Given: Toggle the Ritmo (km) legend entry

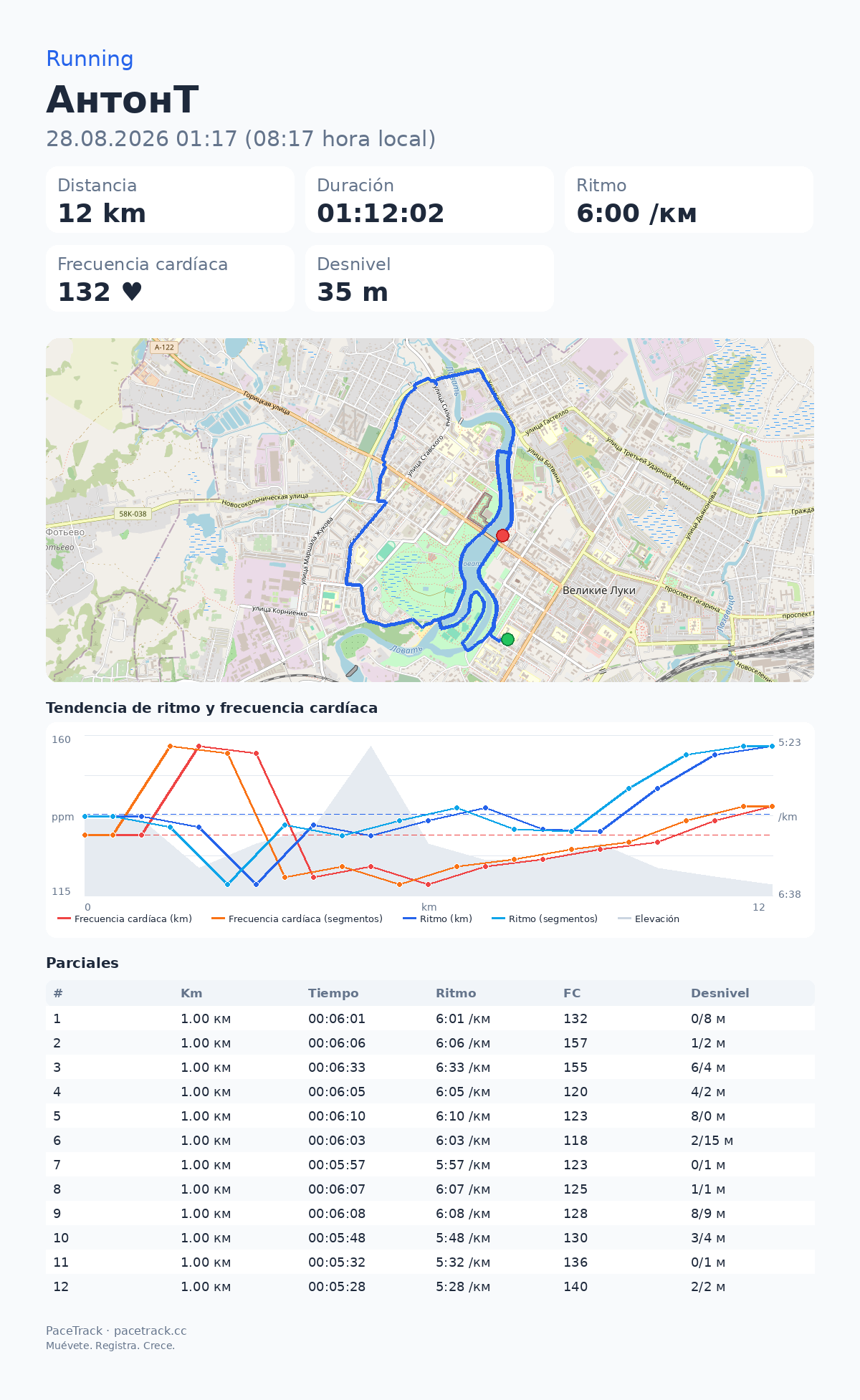Looking at the screenshot, I should tap(438, 919).
